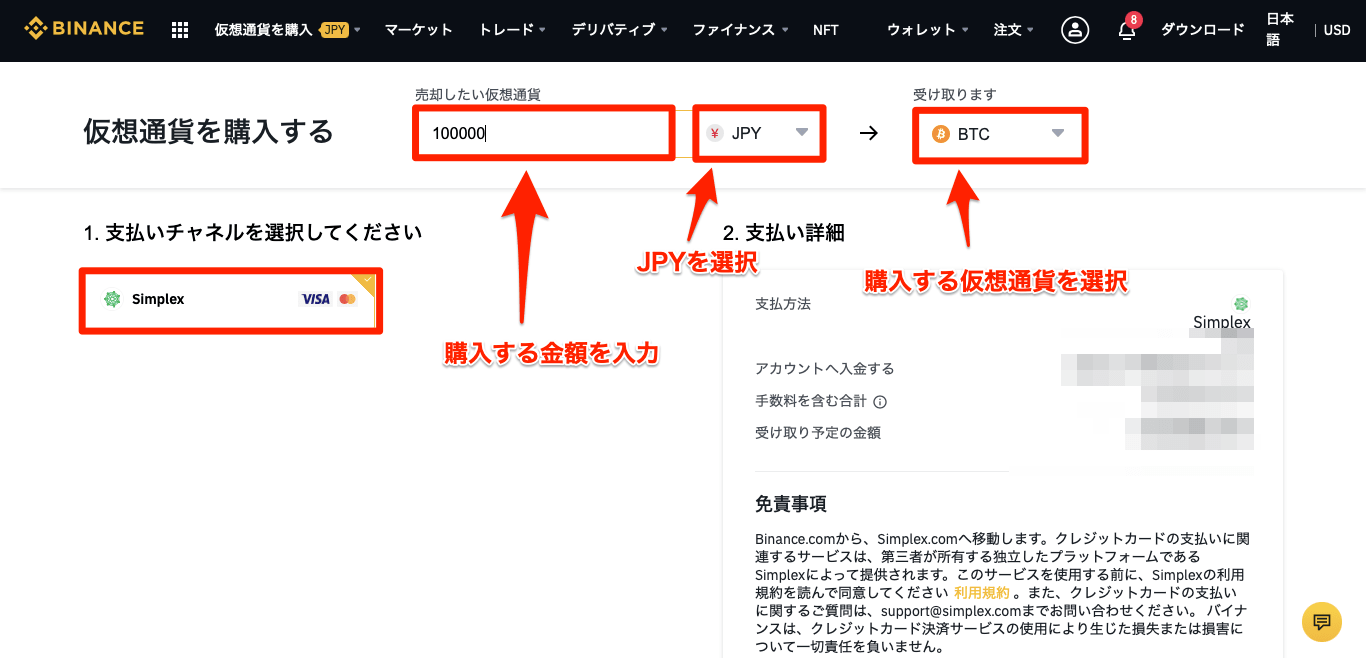Screen dimensions: 1366x658
Task: Click the Bitcoin icon in BTC selector
Action: coord(941,134)
